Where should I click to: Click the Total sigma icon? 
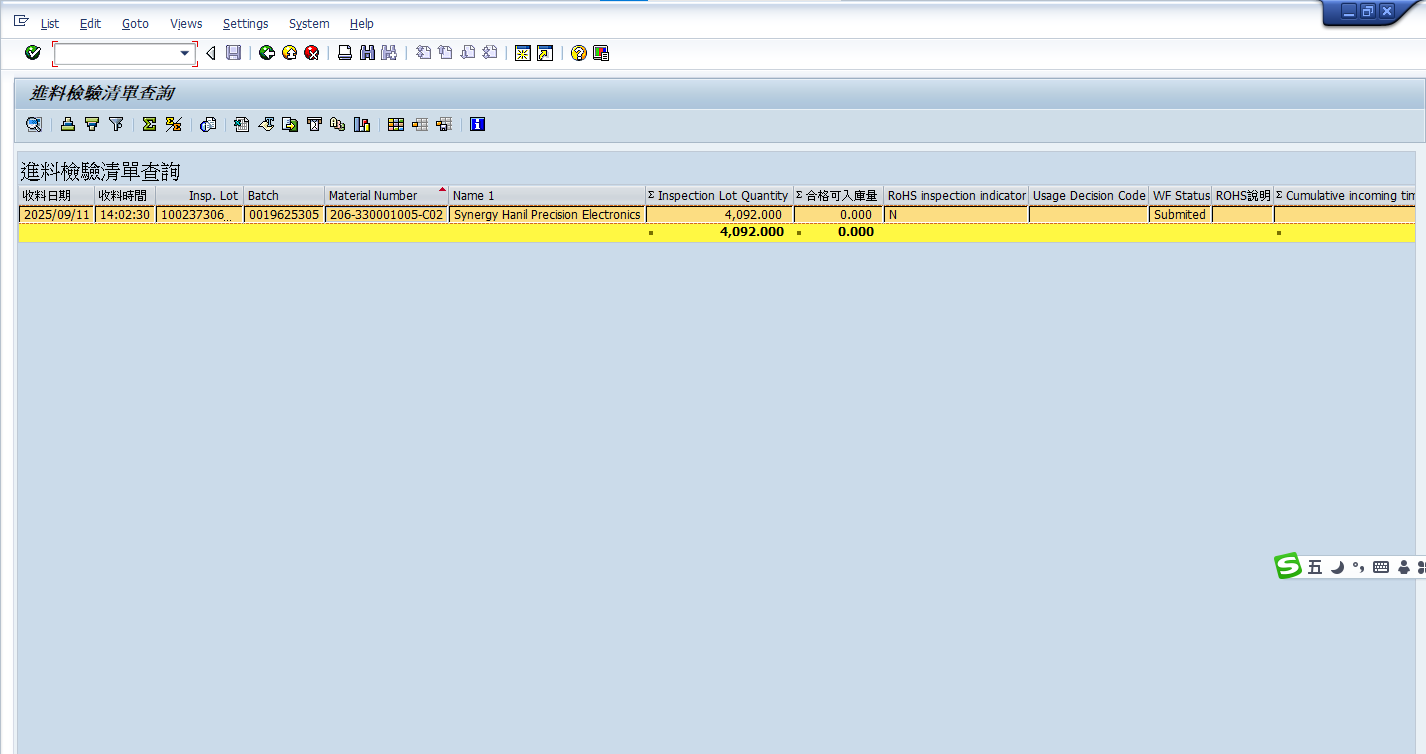pos(149,125)
